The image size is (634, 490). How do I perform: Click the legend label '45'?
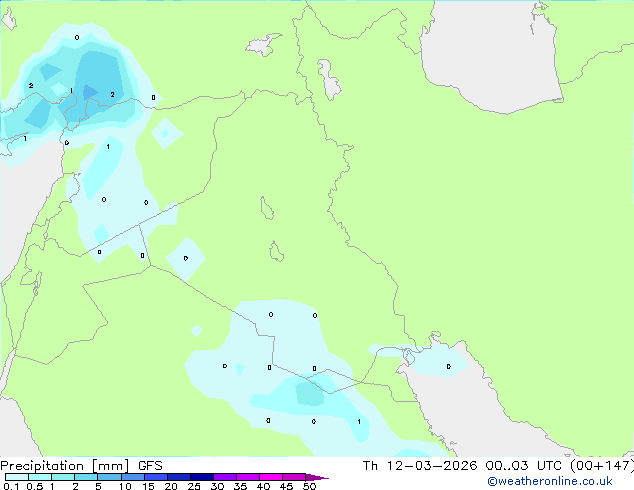click(x=287, y=486)
